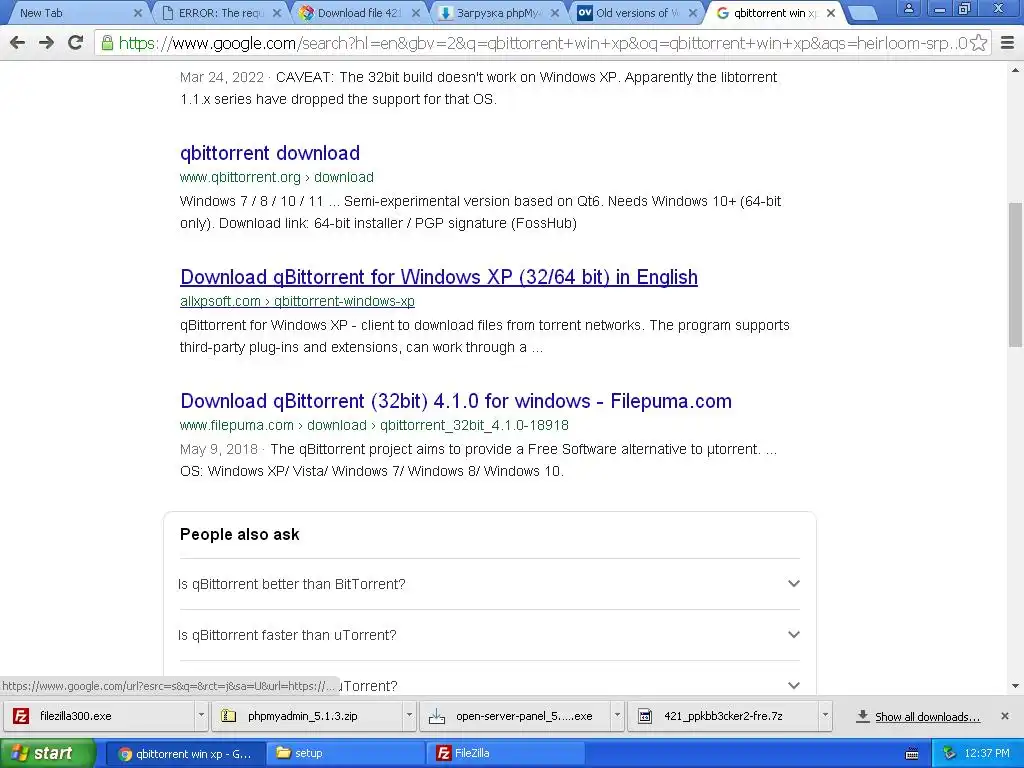Screen dimensions: 1024x768
Task: Switch to FileZilla taskbar button
Action: (506, 754)
